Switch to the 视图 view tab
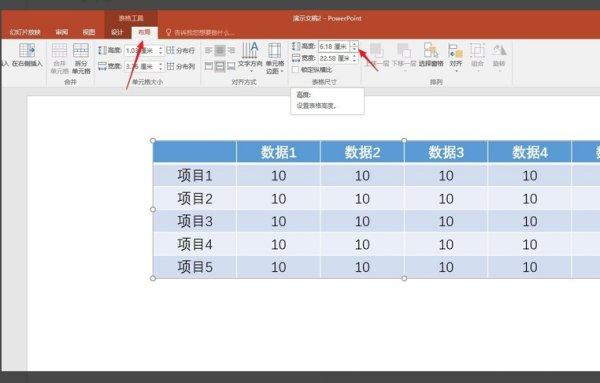This screenshot has height=383, width=600. tap(89, 32)
